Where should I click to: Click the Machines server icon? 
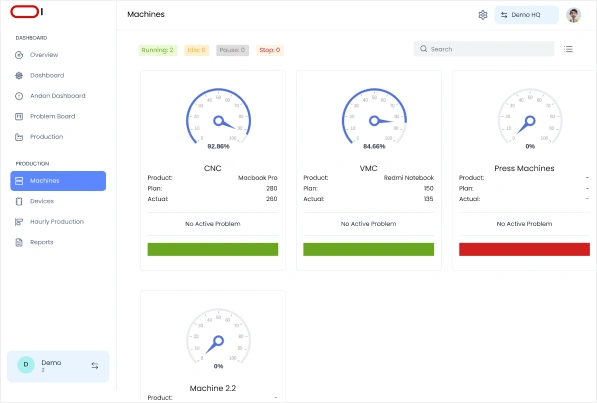pyautogui.click(x=19, y=181)
